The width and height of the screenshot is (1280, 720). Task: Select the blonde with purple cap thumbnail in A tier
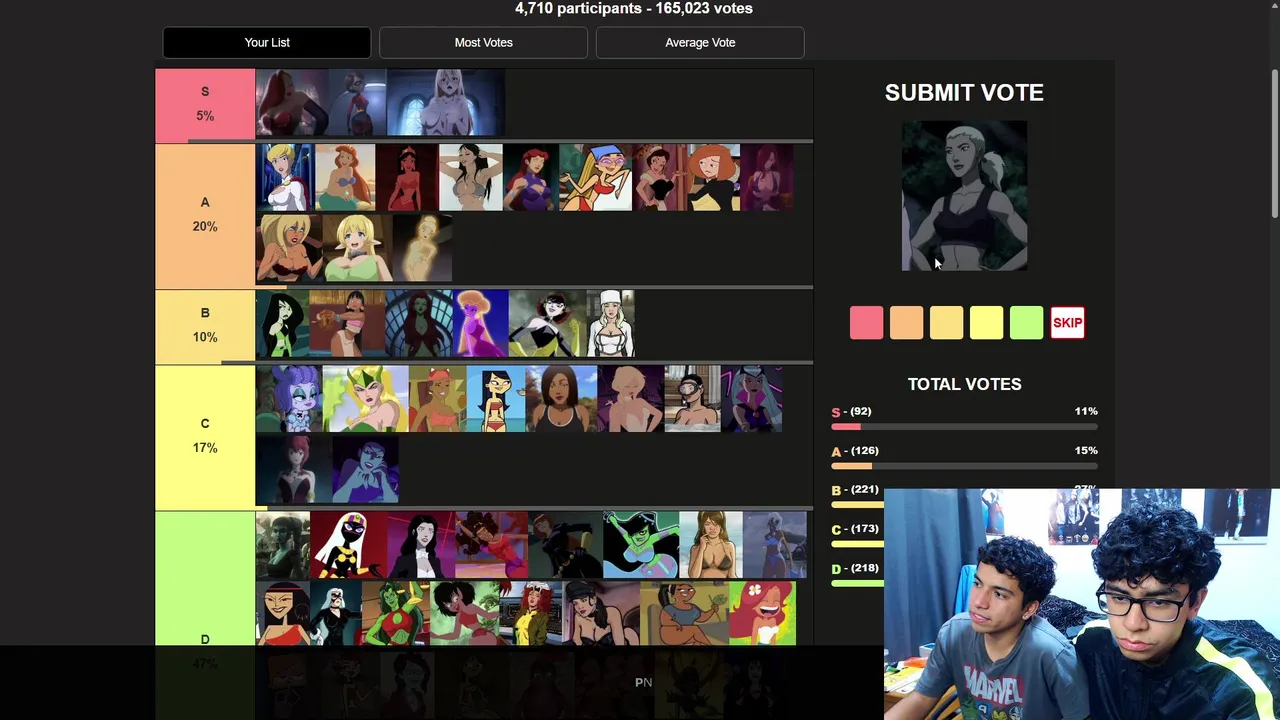tap(595, 177)
